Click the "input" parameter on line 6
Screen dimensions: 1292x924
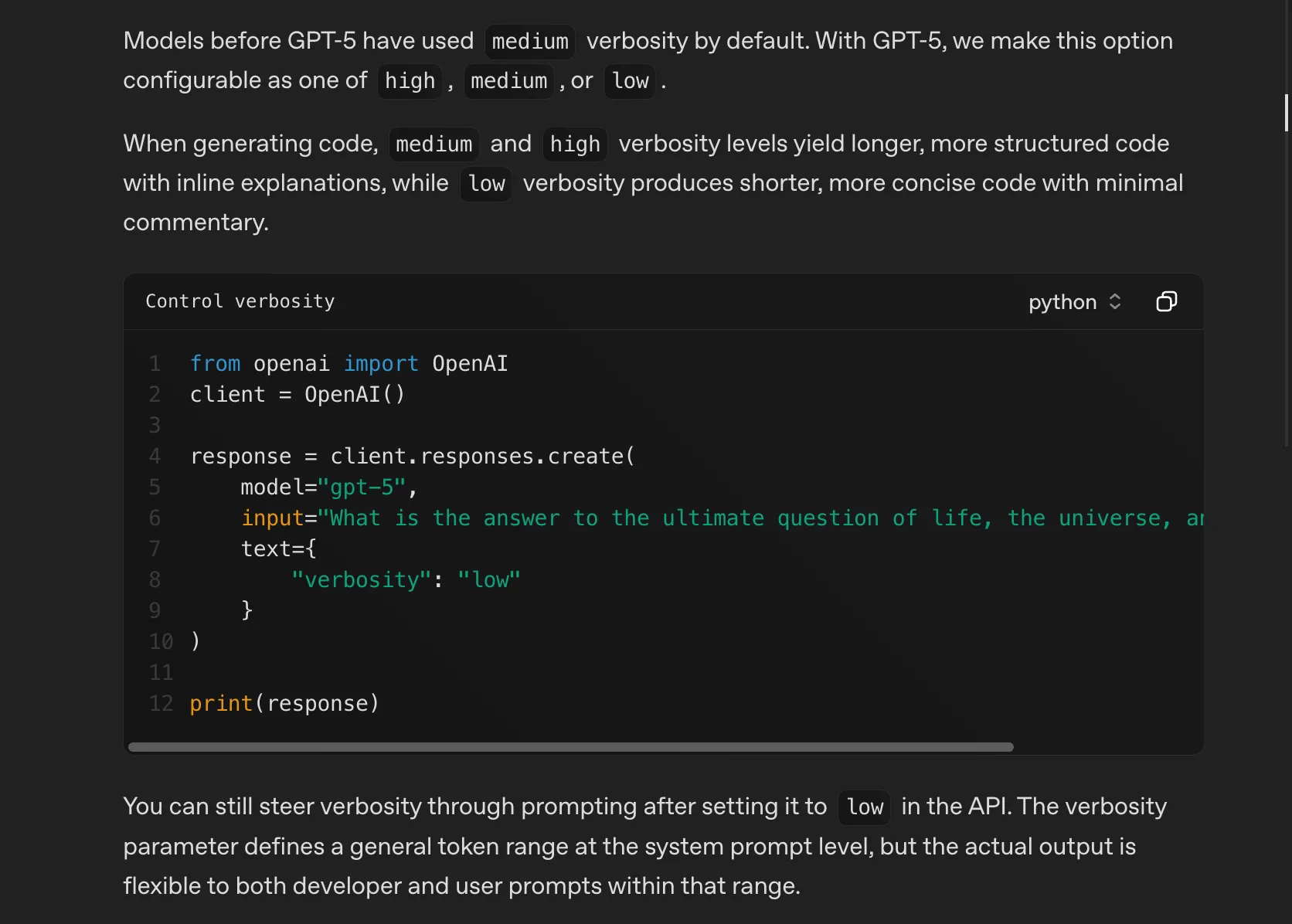pyautogui.click(x=273, y=518)
